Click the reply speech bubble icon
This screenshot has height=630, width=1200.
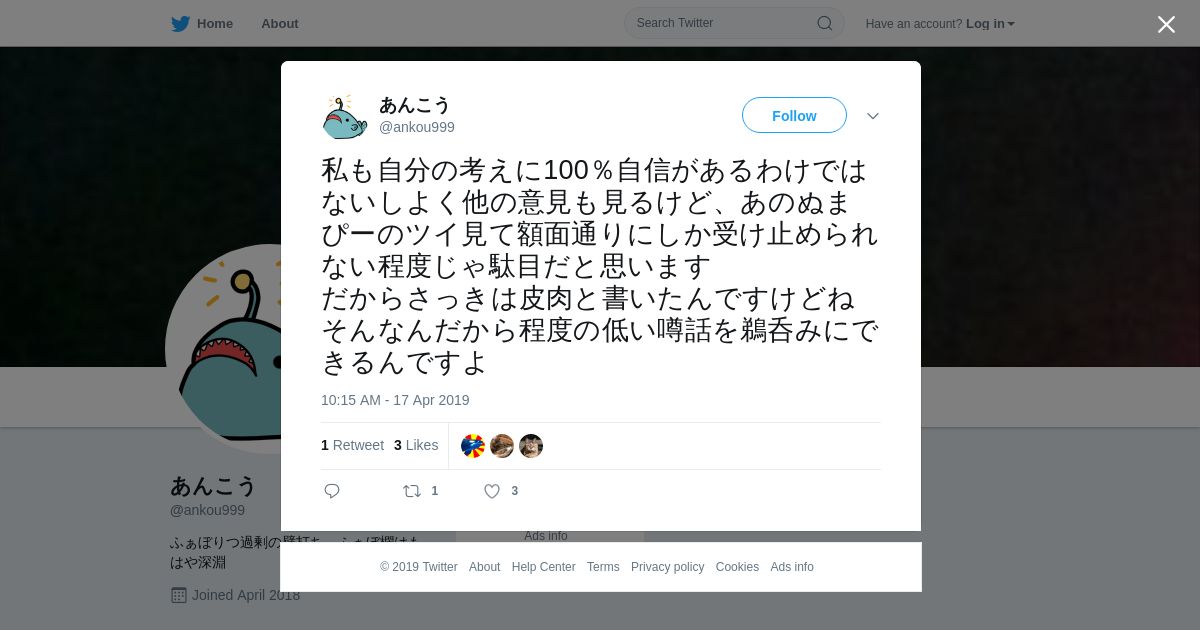332,491
